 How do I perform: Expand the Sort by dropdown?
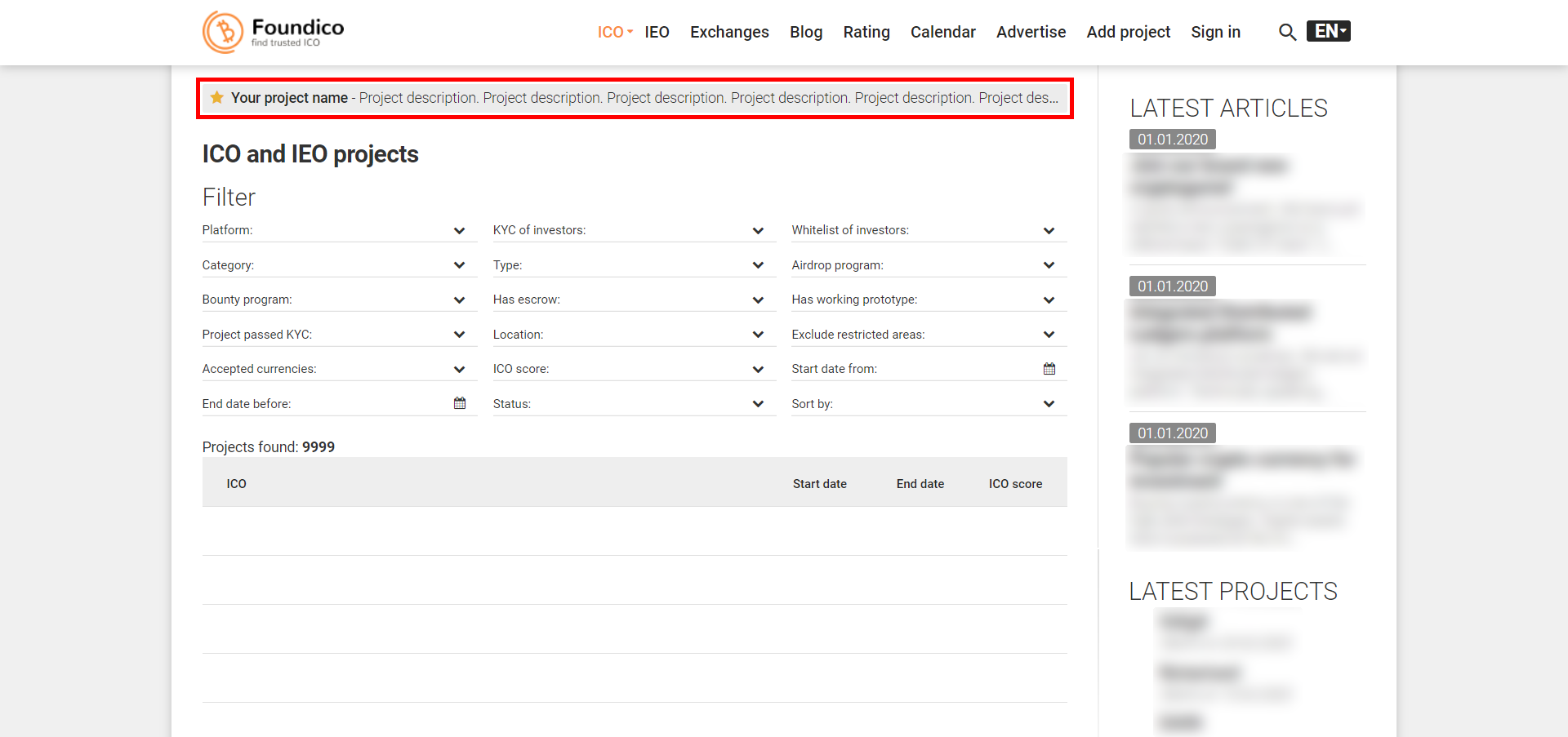[1049, 404]
